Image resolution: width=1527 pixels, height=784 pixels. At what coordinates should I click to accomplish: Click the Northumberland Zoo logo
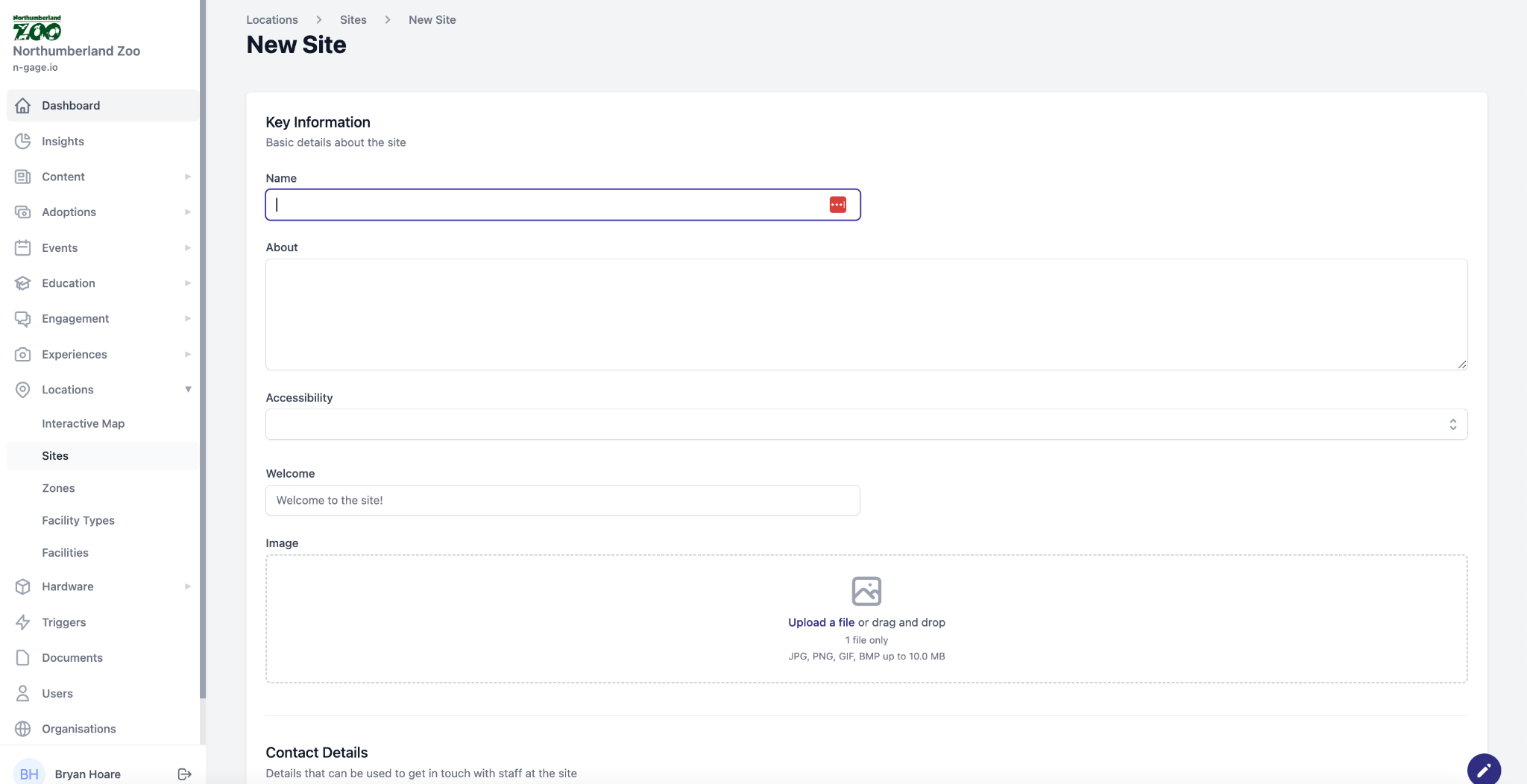pyautogui.click(x=37, y=28)
